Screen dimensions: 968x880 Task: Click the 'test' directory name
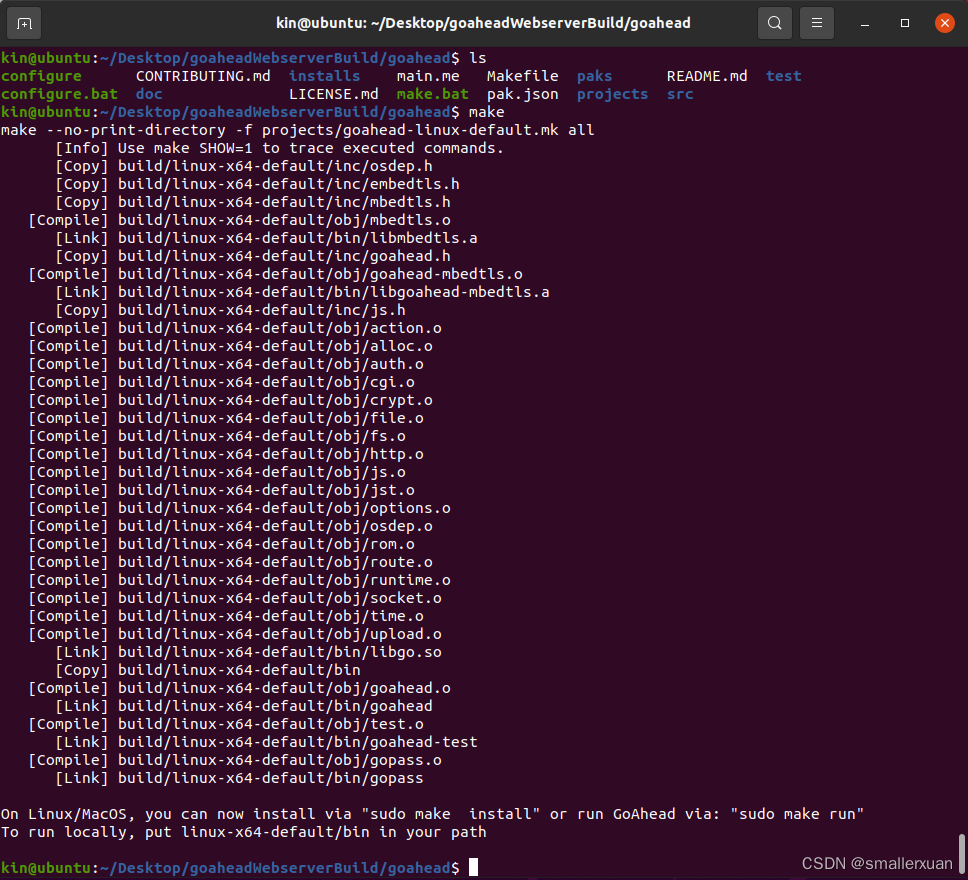(x=783, y=76)
